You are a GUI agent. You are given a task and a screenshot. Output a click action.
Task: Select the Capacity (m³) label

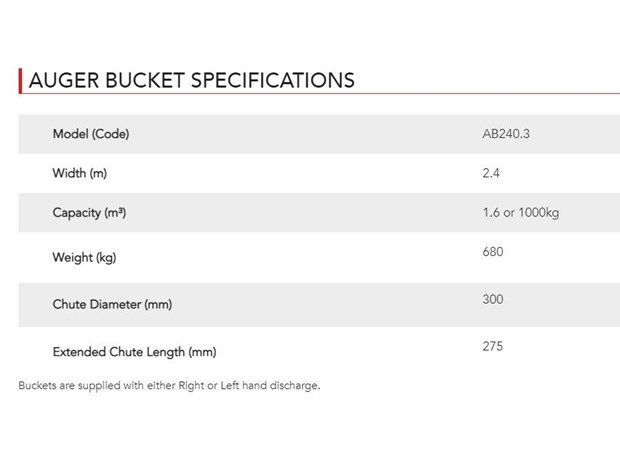(x=89, y=213)
